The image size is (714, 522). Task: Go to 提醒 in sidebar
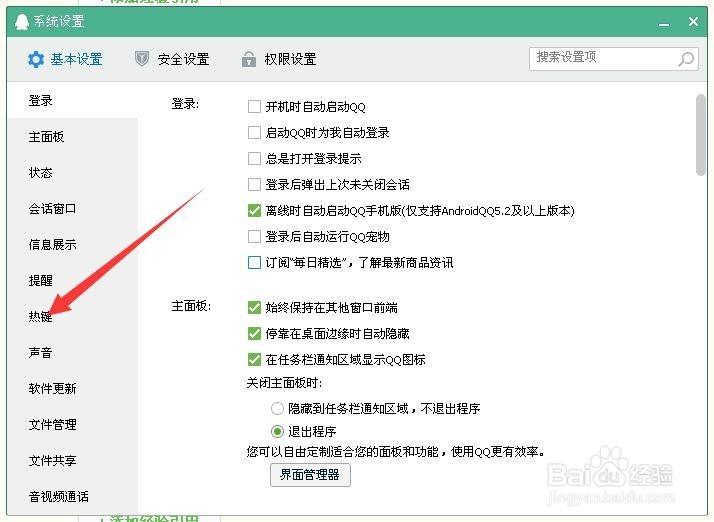point(41,281)
